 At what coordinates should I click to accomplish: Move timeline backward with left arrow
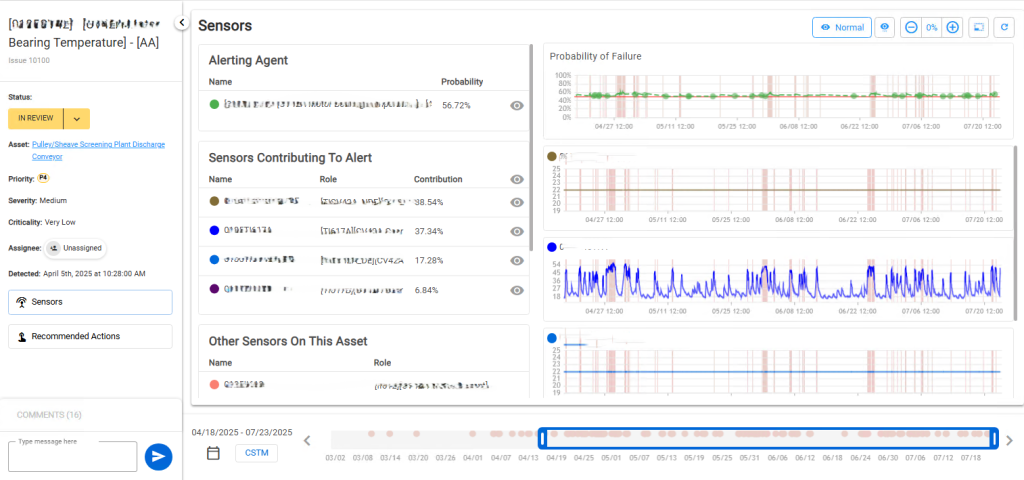(307, 440)
